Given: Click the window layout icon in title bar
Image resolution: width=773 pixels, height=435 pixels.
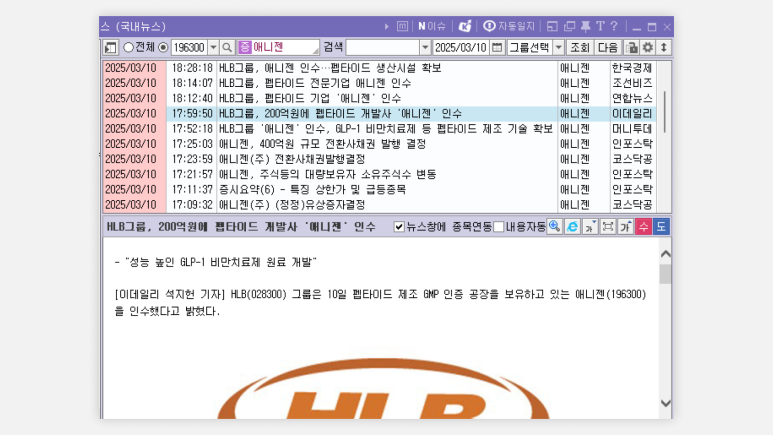Looking at the screenshot, I should pos(552,27).
